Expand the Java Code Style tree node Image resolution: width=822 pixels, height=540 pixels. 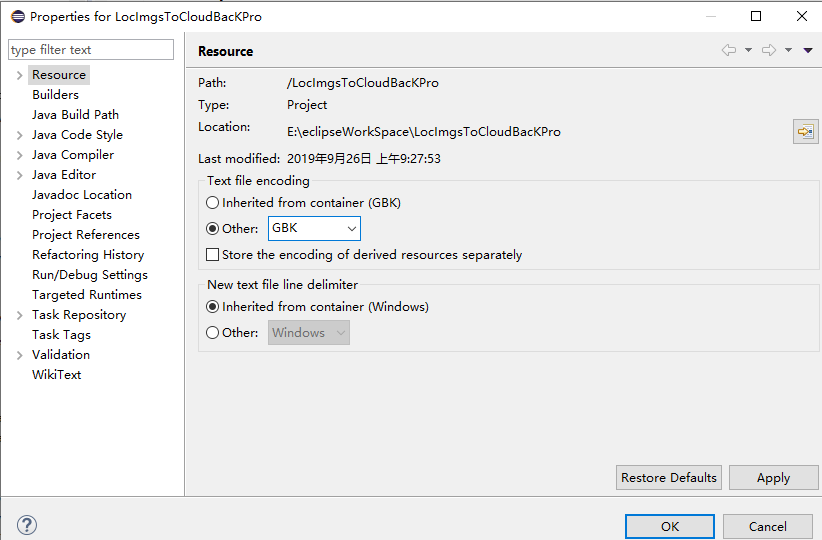[19, 135]
